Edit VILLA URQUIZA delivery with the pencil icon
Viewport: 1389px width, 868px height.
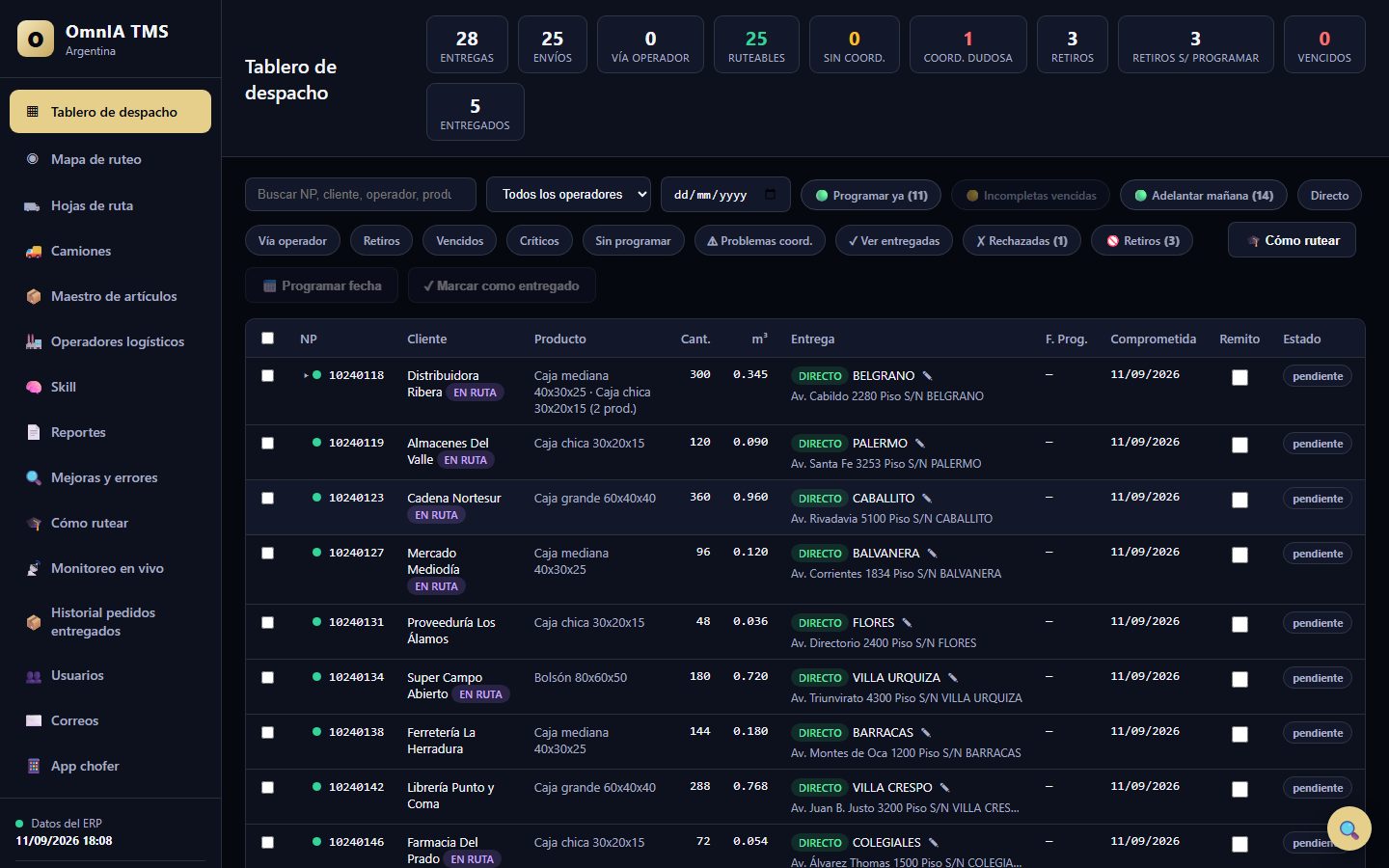[x=953, y=678]
